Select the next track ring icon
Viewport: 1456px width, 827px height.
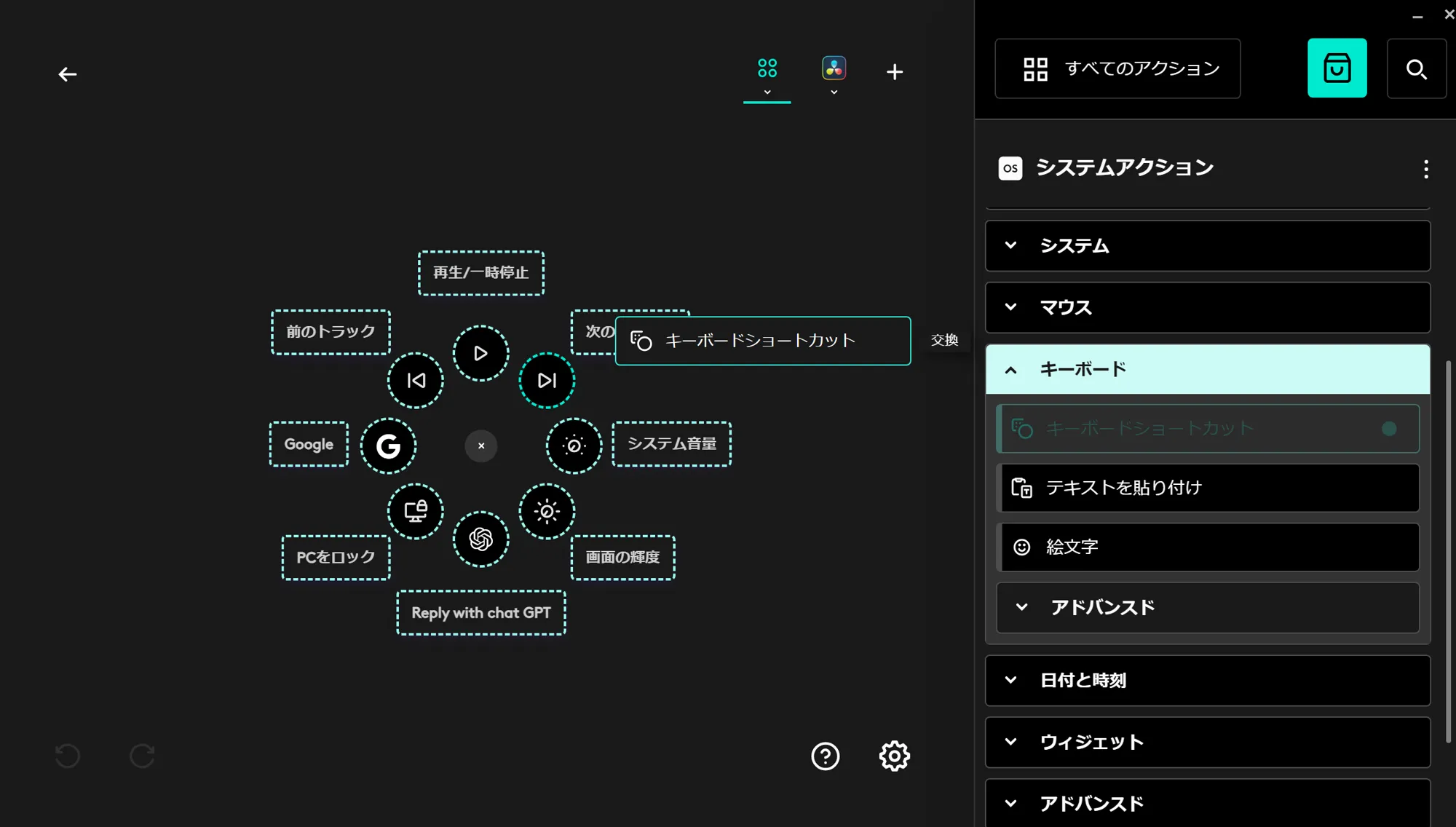547,381
